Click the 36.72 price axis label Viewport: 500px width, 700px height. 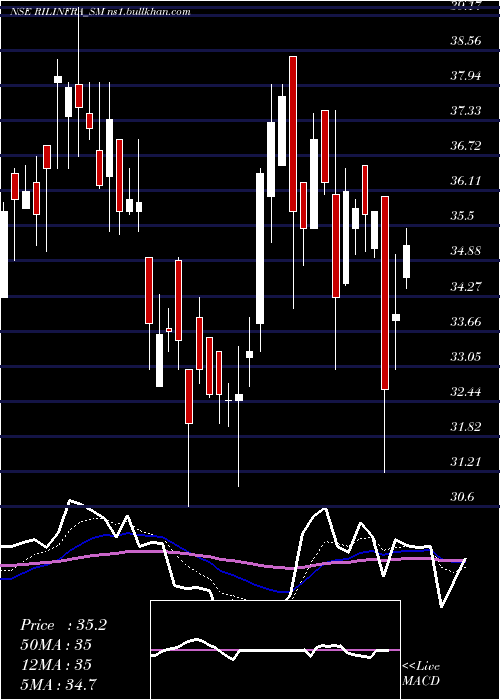pos(466,146)
